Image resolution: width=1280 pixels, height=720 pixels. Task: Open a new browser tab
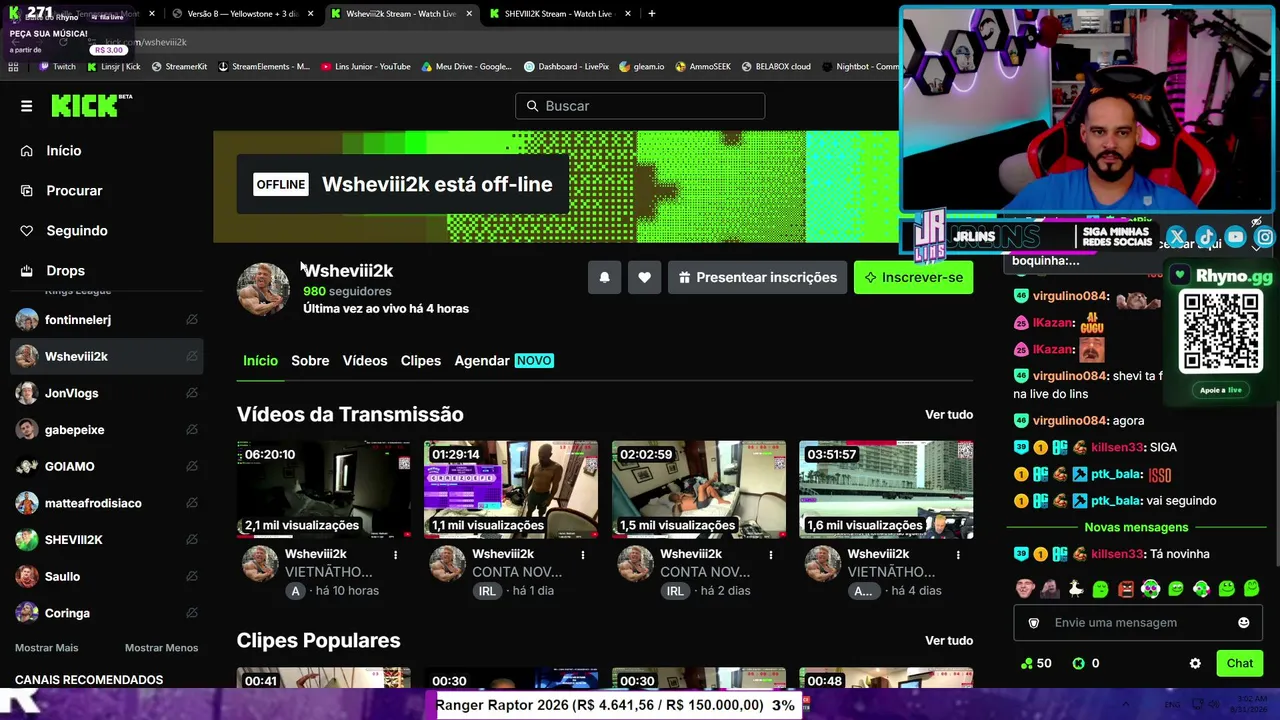(652, 14)
